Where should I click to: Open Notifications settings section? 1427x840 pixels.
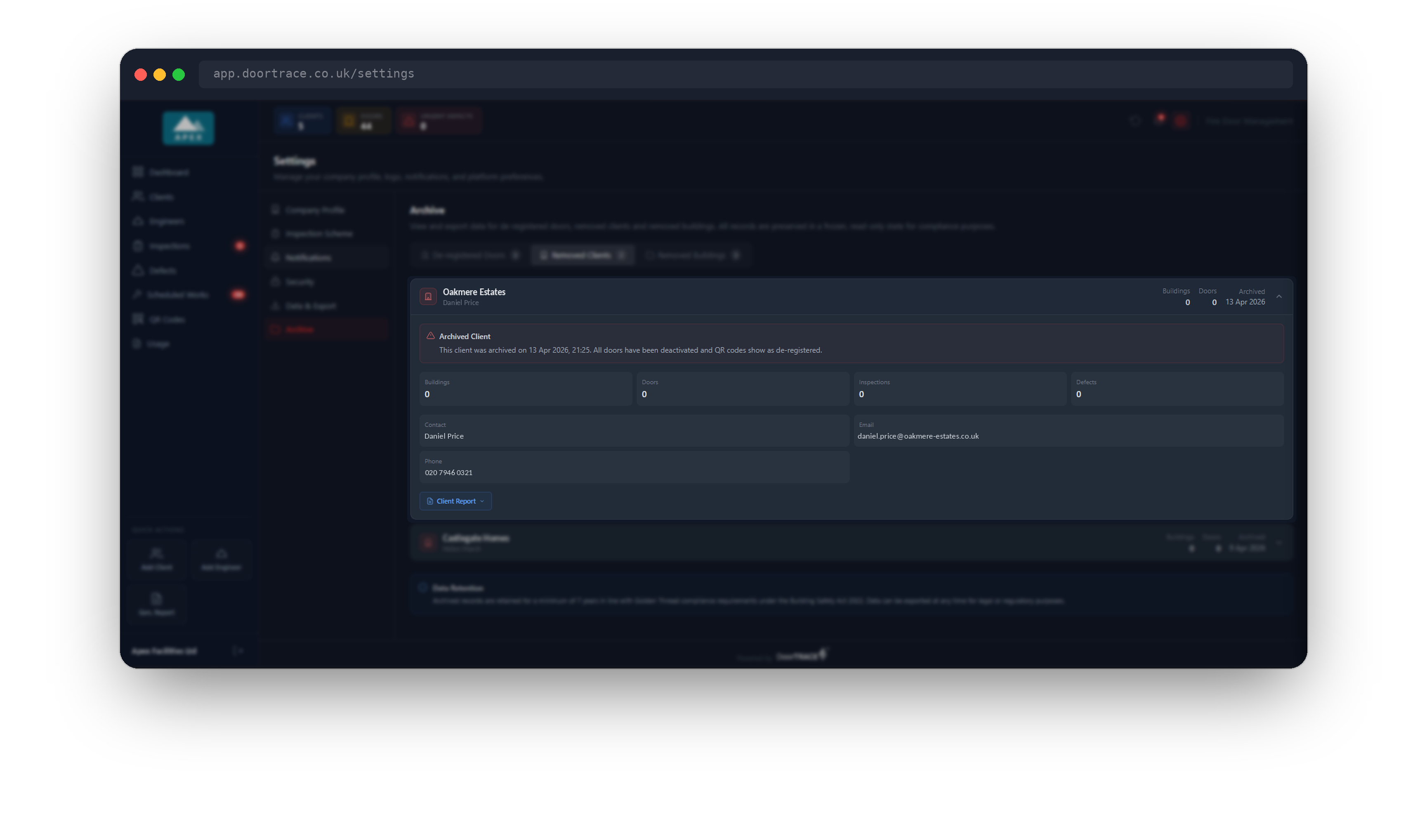click(327, 258)
